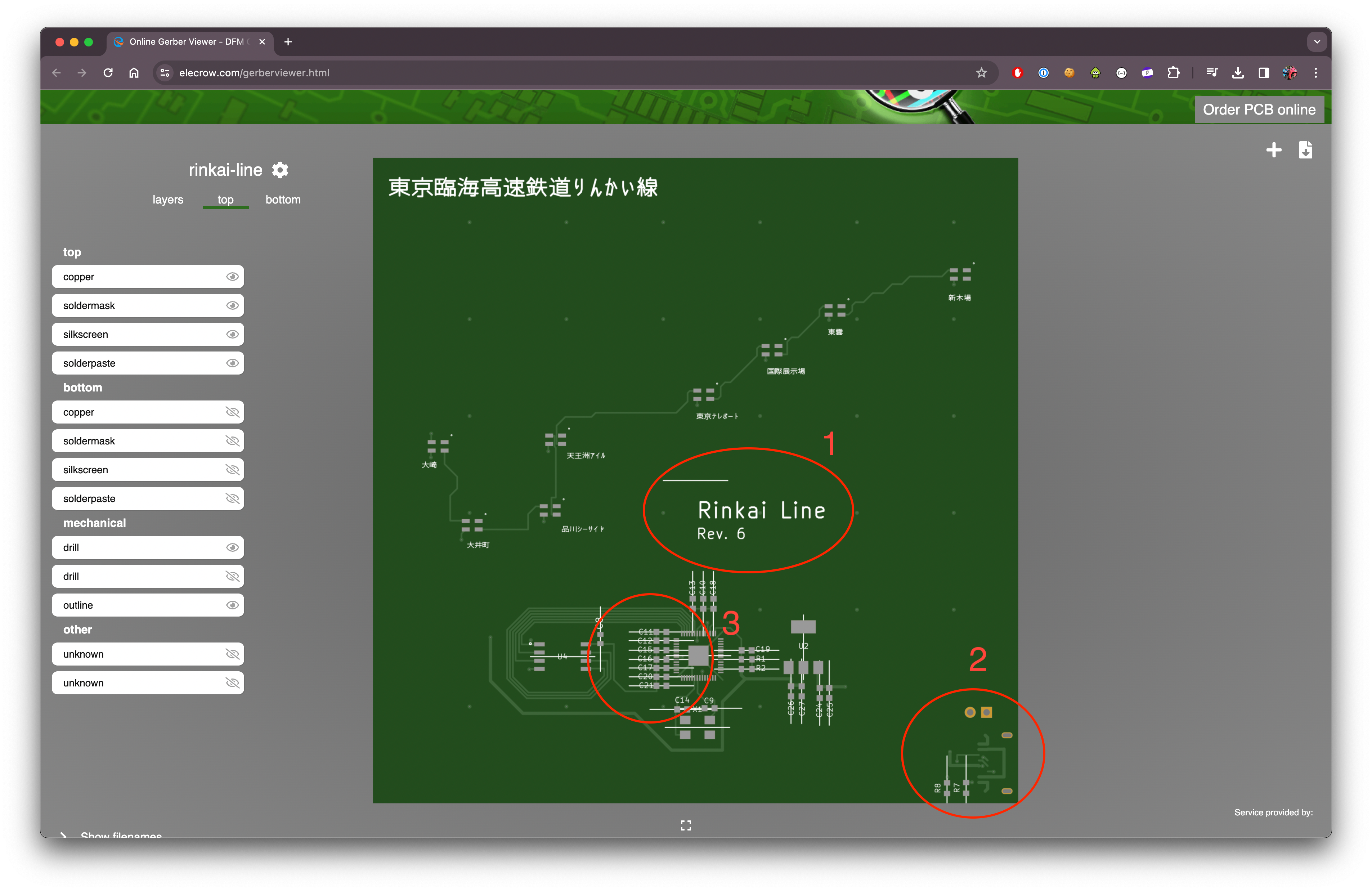Show the bottom soldermask layer
The image size is (1372, 891).
tap(232, 441)
